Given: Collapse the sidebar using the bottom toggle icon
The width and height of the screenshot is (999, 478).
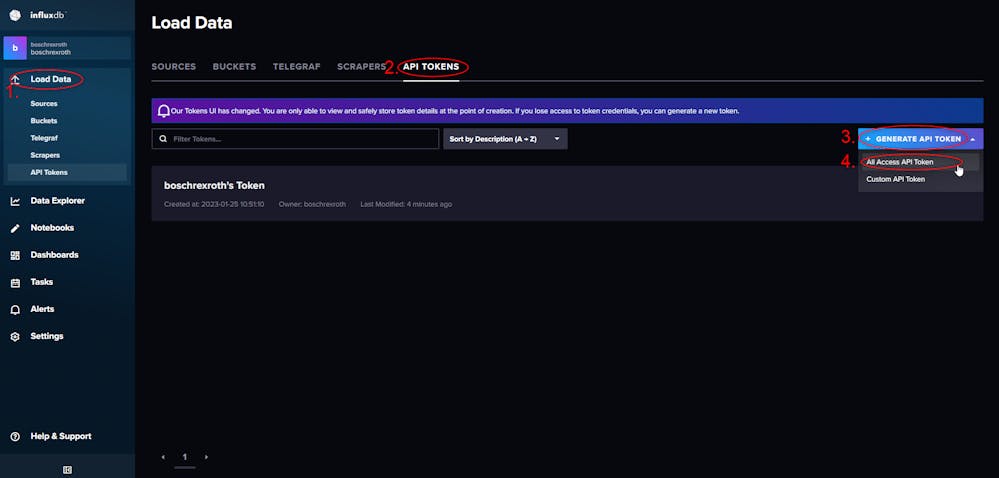Looking at the screenshot, I should pos(68,470).
